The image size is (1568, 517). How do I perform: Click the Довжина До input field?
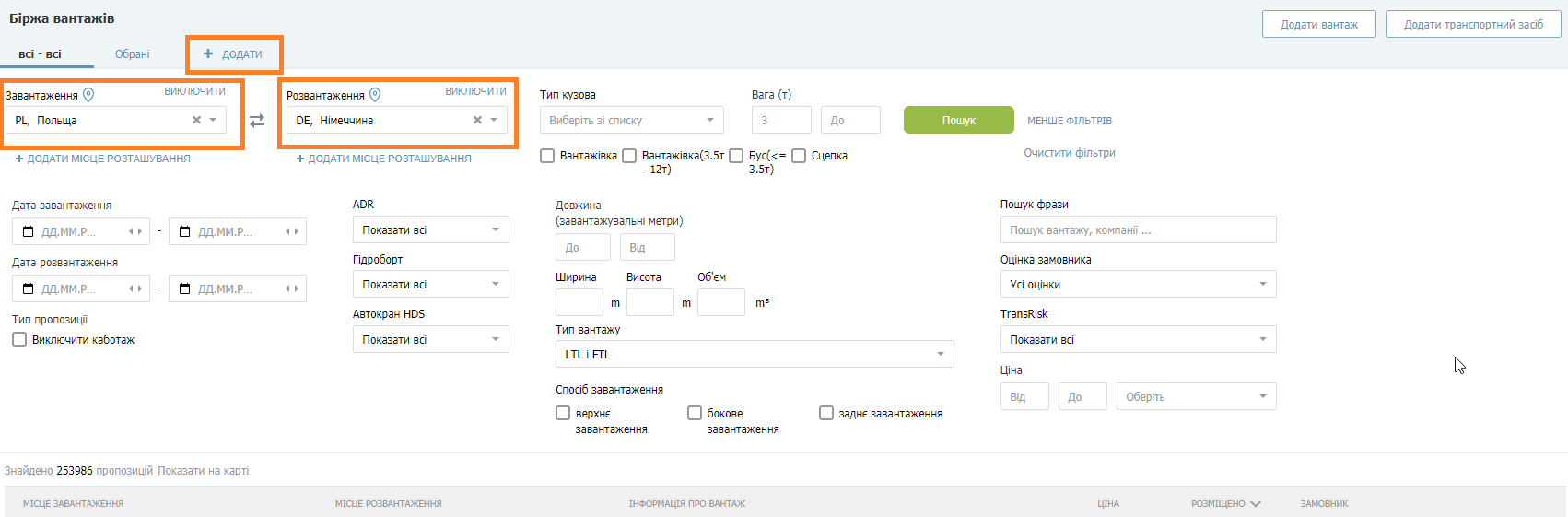pos(583,247)
